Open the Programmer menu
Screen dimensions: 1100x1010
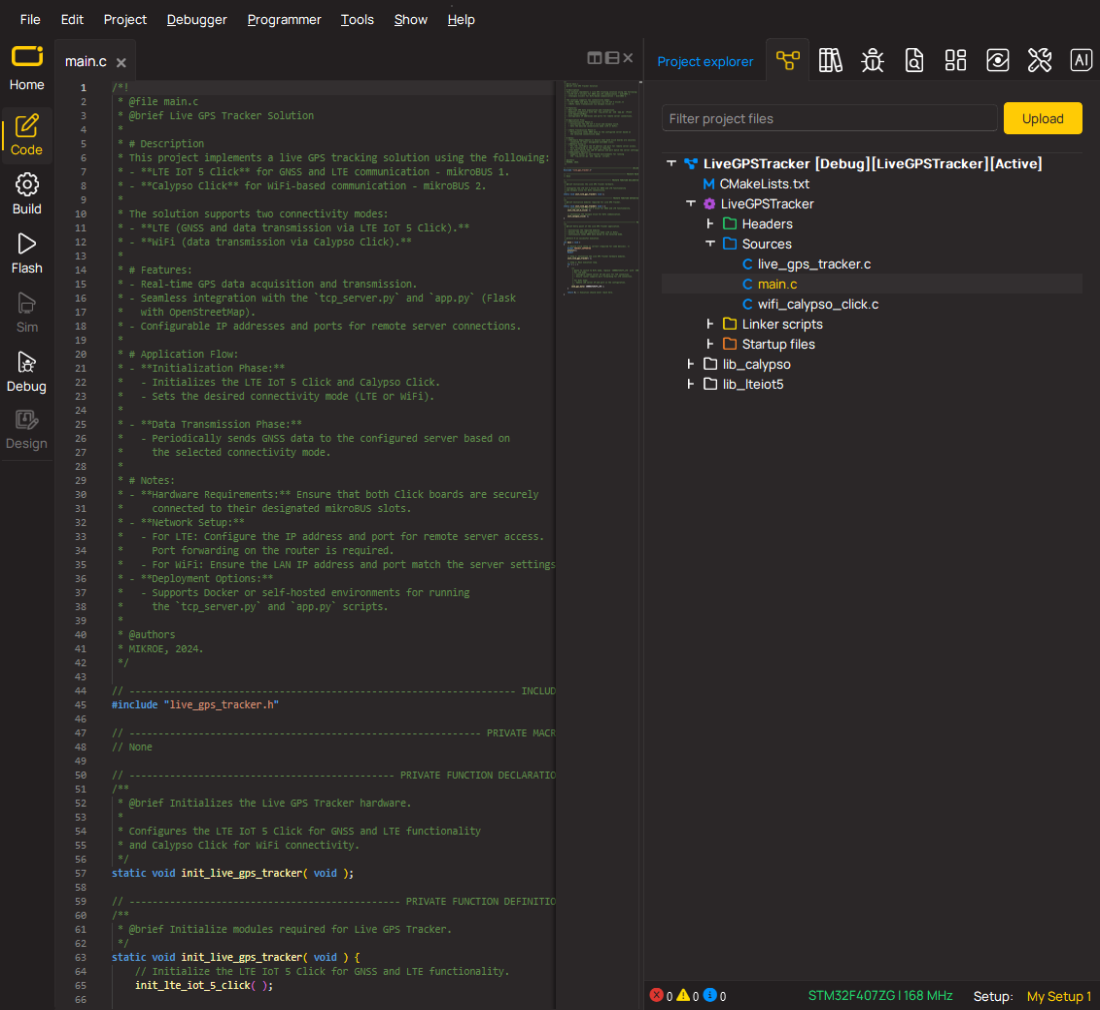tap(284, 20)
